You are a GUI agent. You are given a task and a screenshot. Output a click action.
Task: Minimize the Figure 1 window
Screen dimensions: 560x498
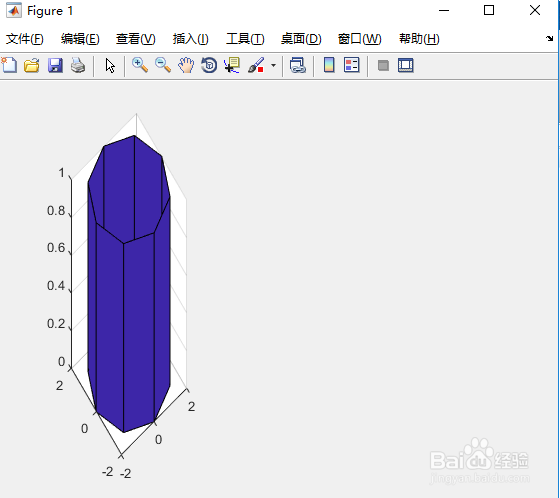coord(444,10)
